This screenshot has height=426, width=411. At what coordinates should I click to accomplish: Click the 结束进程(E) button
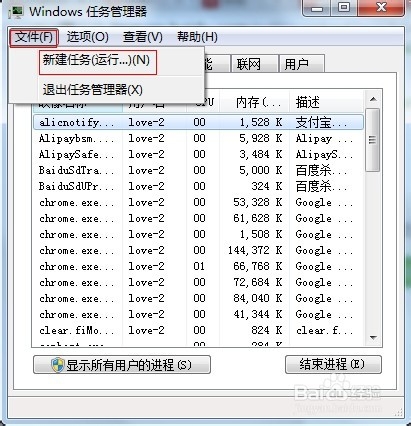click(333, 364)
